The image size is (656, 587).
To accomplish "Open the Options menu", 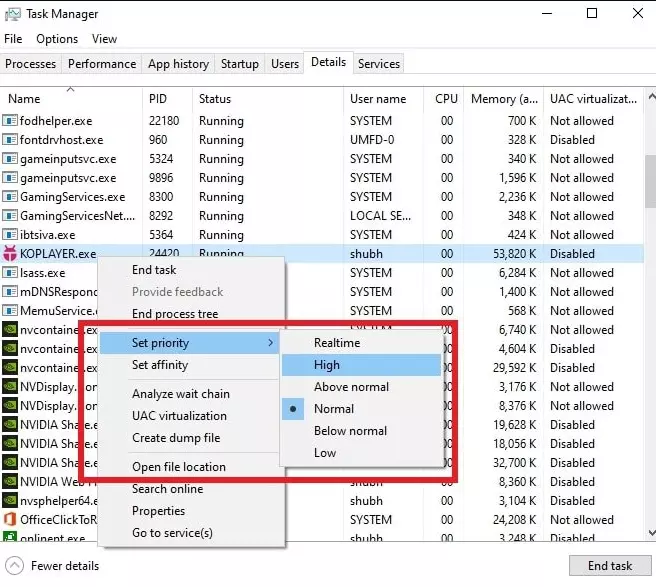I will click(57, 39).
